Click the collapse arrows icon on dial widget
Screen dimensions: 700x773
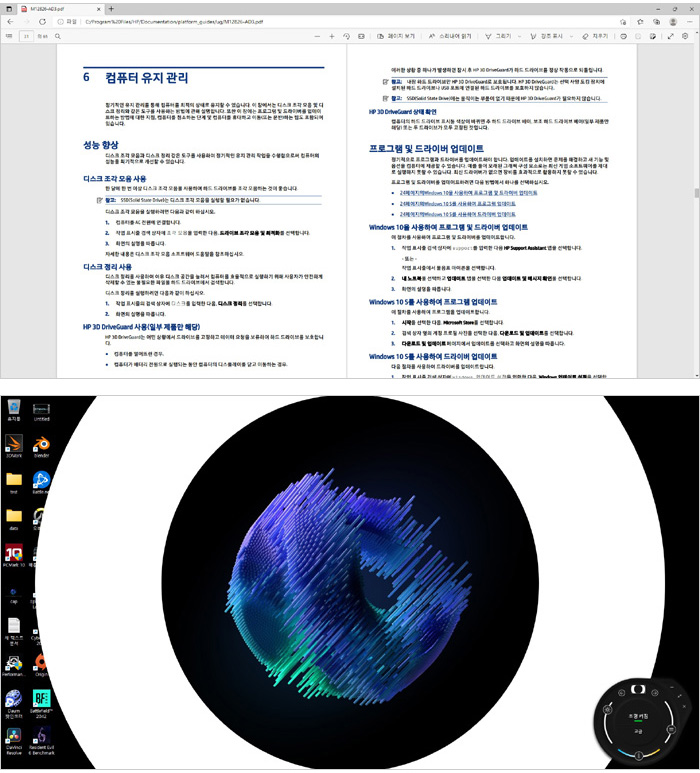click(680, 696)
